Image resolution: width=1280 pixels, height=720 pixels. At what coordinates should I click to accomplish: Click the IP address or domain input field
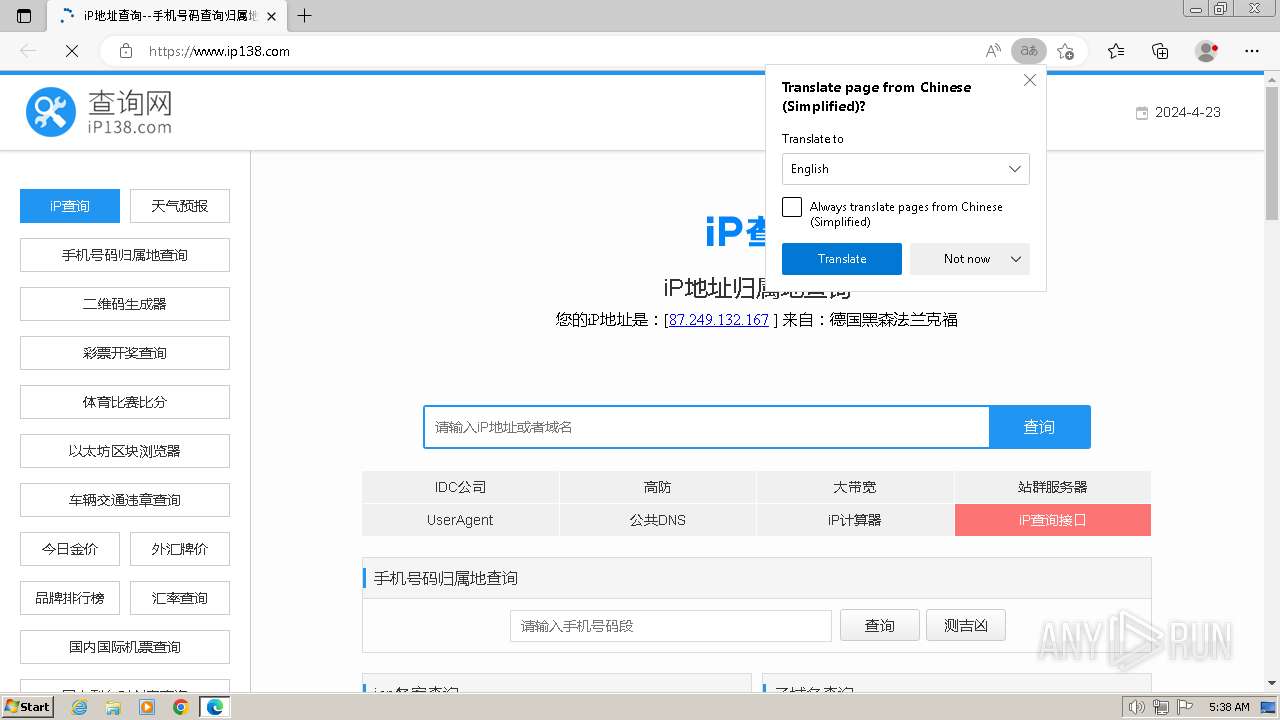point(706,427)
